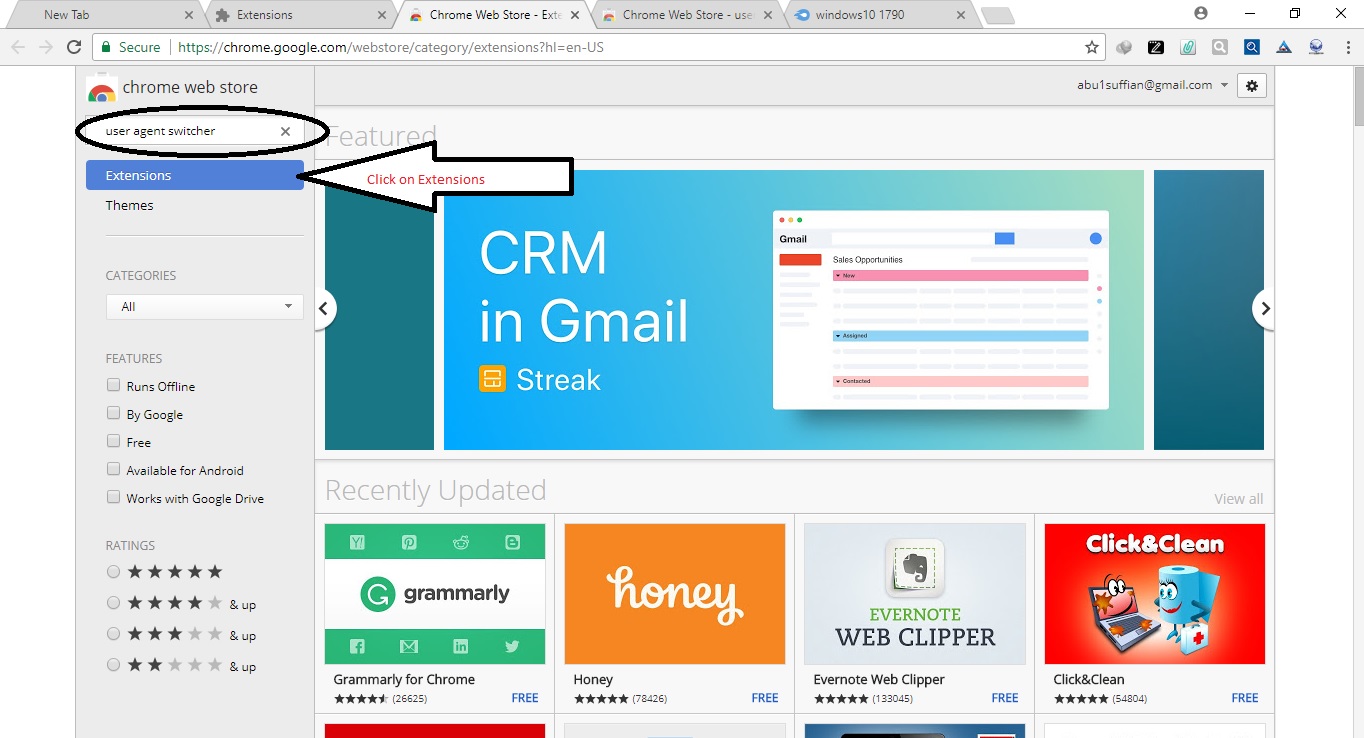Switch to the windows10 1790 tab
Viewport: 1364px width, 738px height.
coord(878,15)
